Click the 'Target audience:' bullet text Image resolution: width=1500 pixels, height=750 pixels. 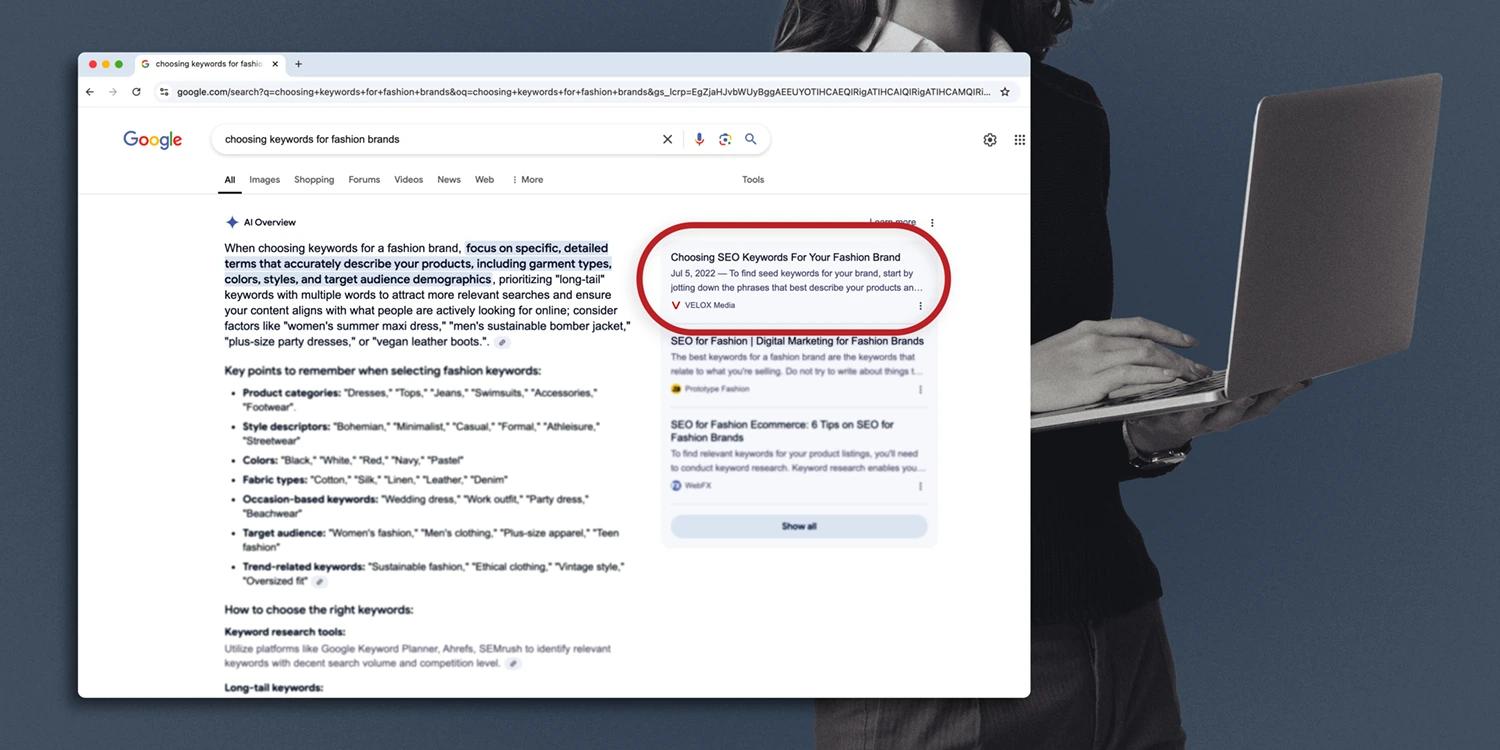tap(284, 533)
